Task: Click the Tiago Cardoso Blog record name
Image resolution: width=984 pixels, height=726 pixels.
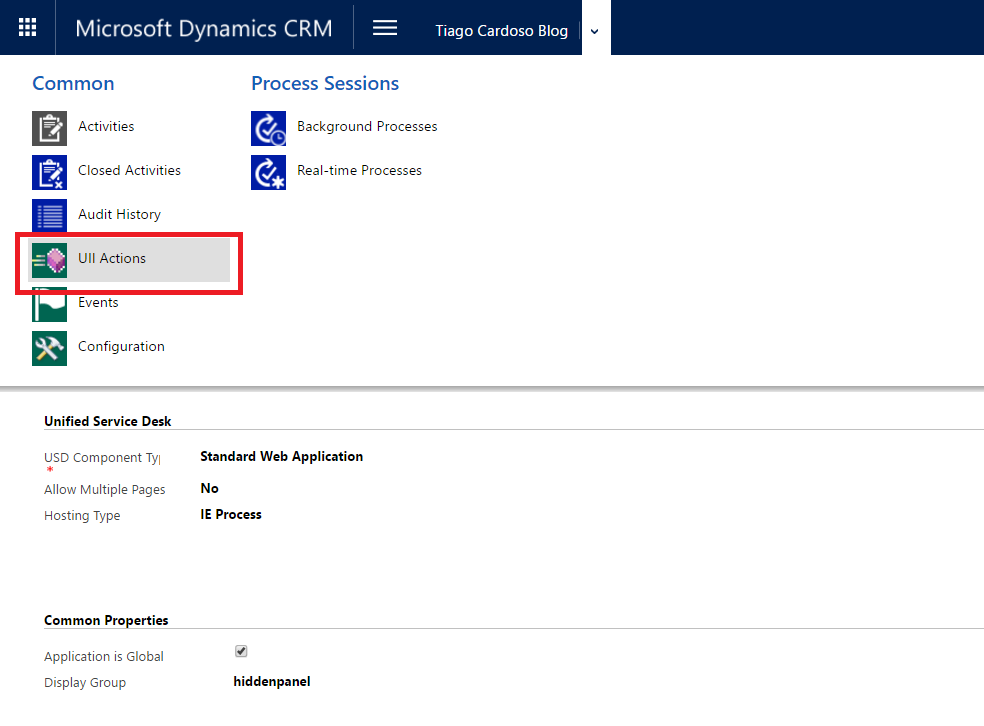Action: 501,31
